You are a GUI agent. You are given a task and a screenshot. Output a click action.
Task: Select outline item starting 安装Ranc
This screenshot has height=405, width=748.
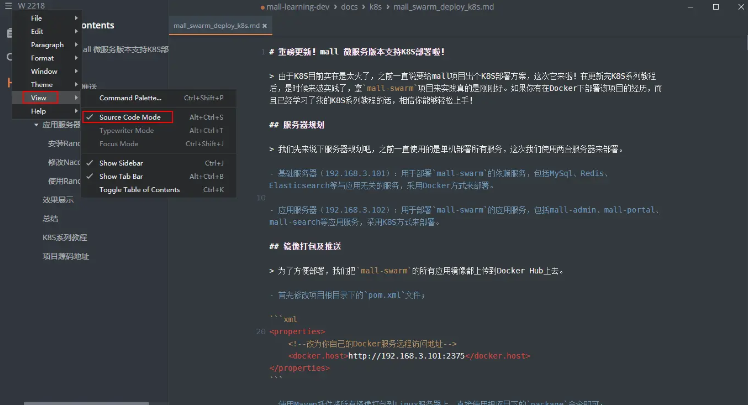point(64,144)
